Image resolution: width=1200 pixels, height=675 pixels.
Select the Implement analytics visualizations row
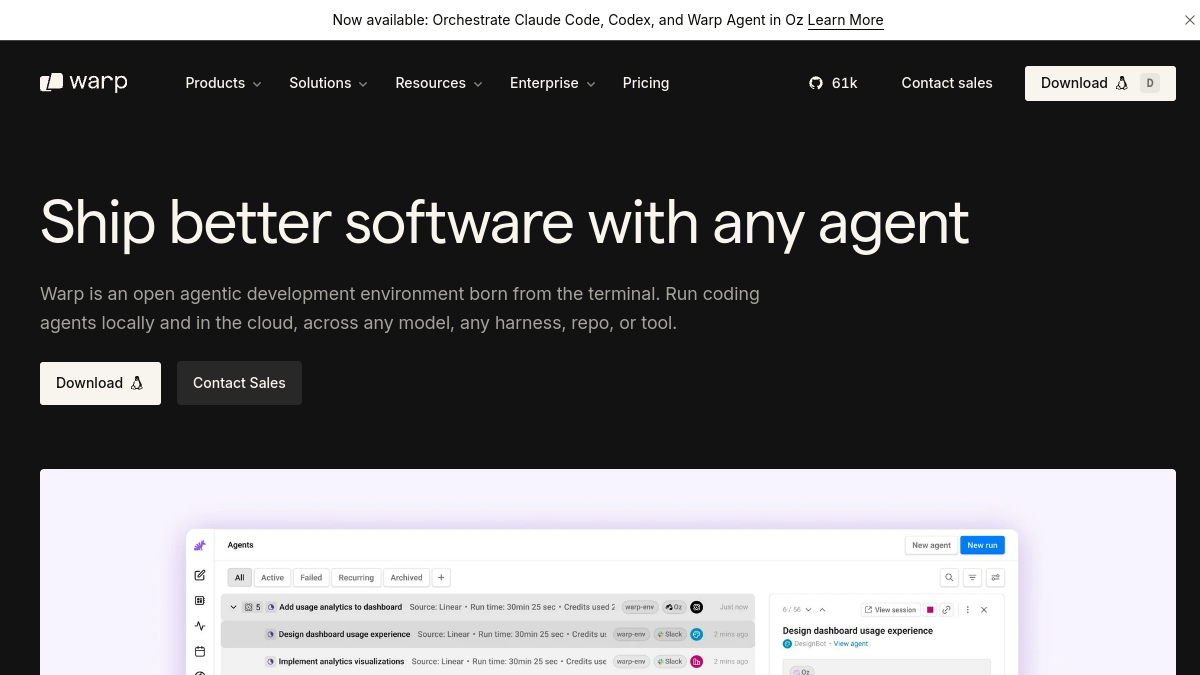(488, 661)
